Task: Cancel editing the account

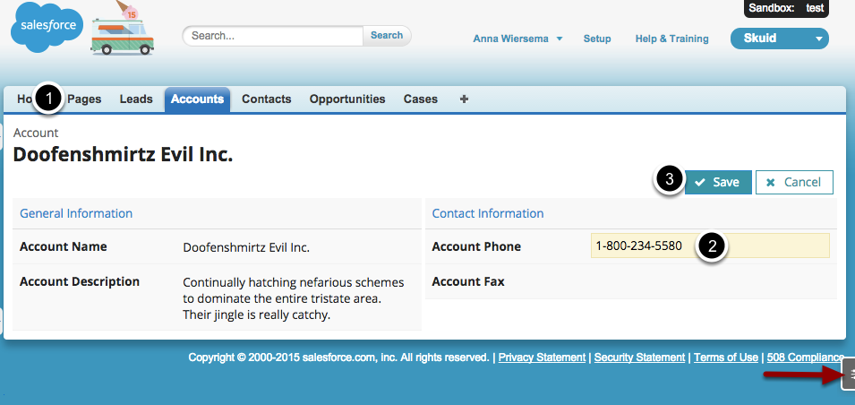Action: coord(794,182)
